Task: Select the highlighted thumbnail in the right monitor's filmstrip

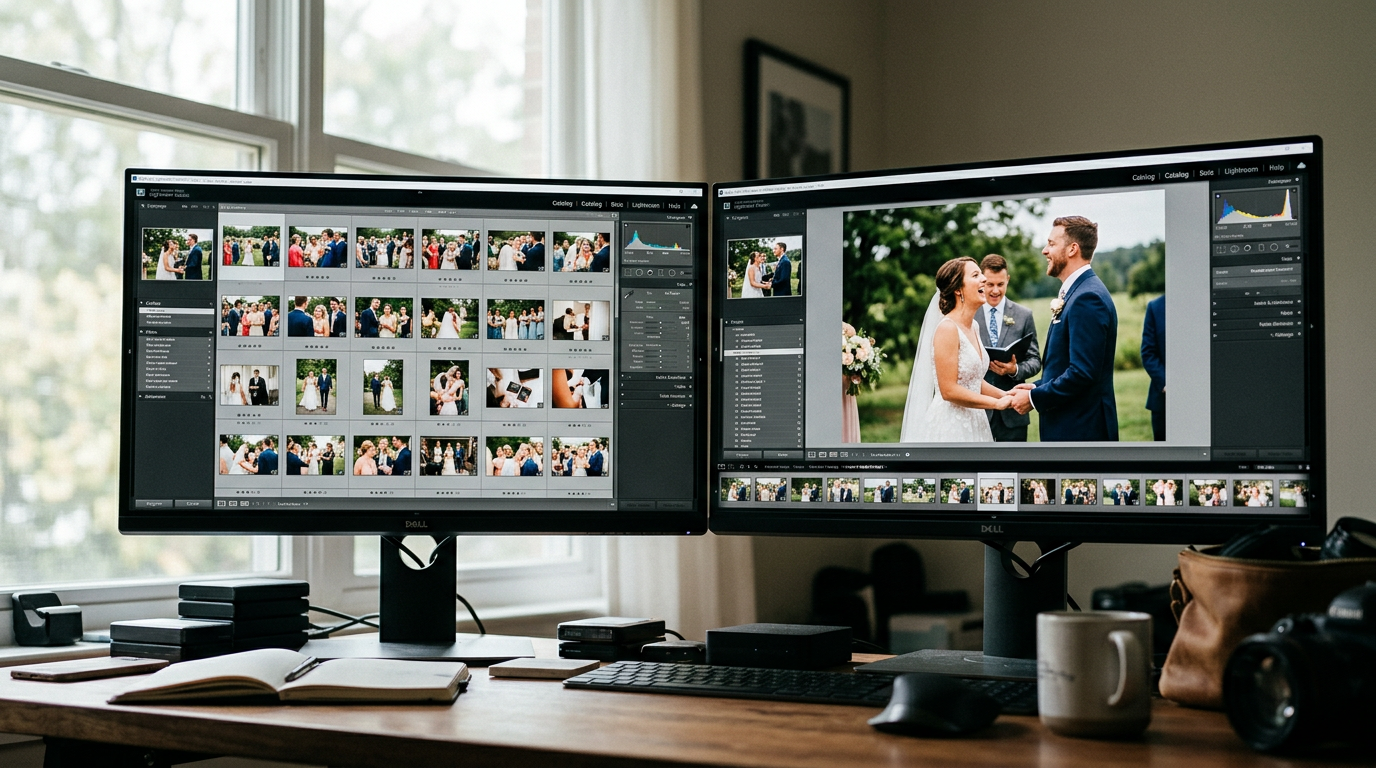Action: (996, 491)
